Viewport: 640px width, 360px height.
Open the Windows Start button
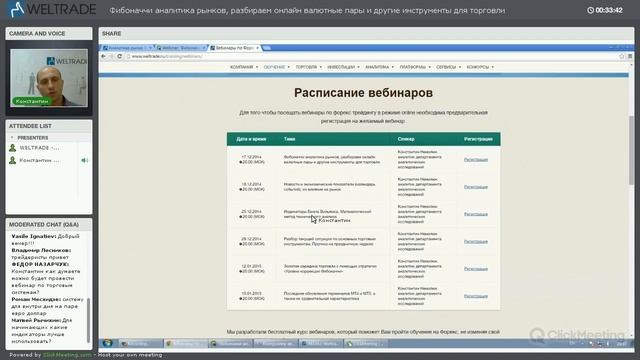click(108, 343)
